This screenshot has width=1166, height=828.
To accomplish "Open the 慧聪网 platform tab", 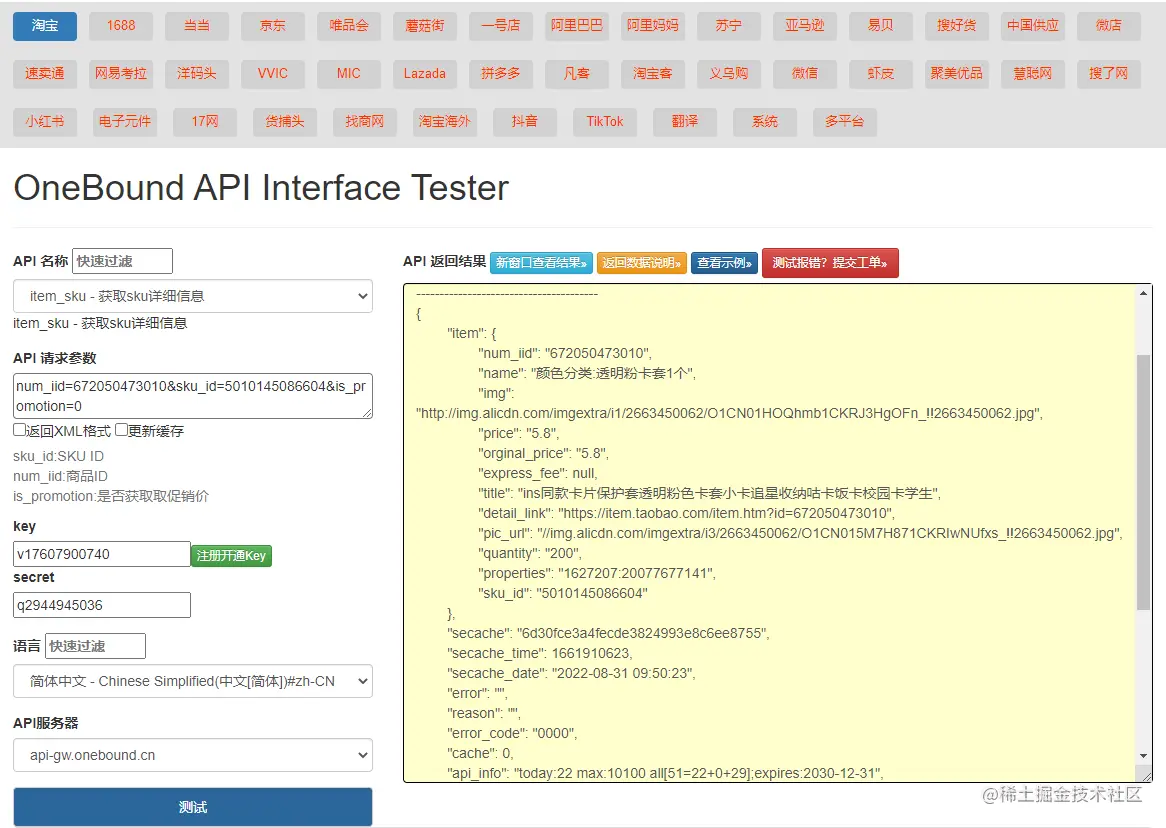I will (x=1032, y=74).
